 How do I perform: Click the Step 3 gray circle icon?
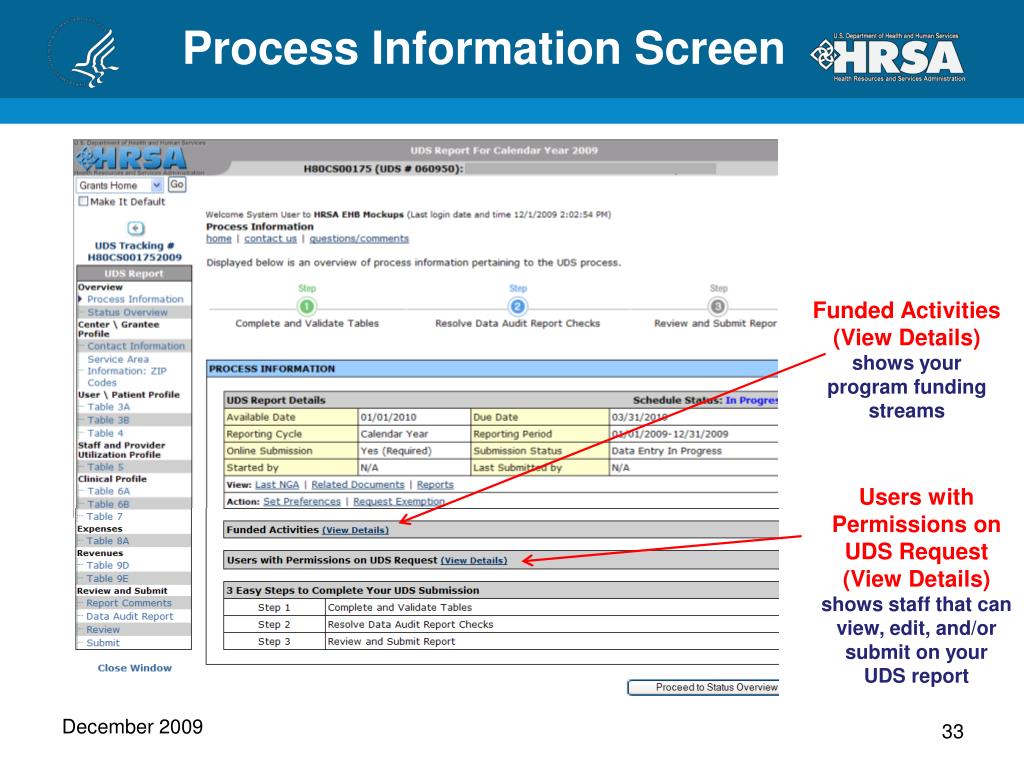point(717,306)
